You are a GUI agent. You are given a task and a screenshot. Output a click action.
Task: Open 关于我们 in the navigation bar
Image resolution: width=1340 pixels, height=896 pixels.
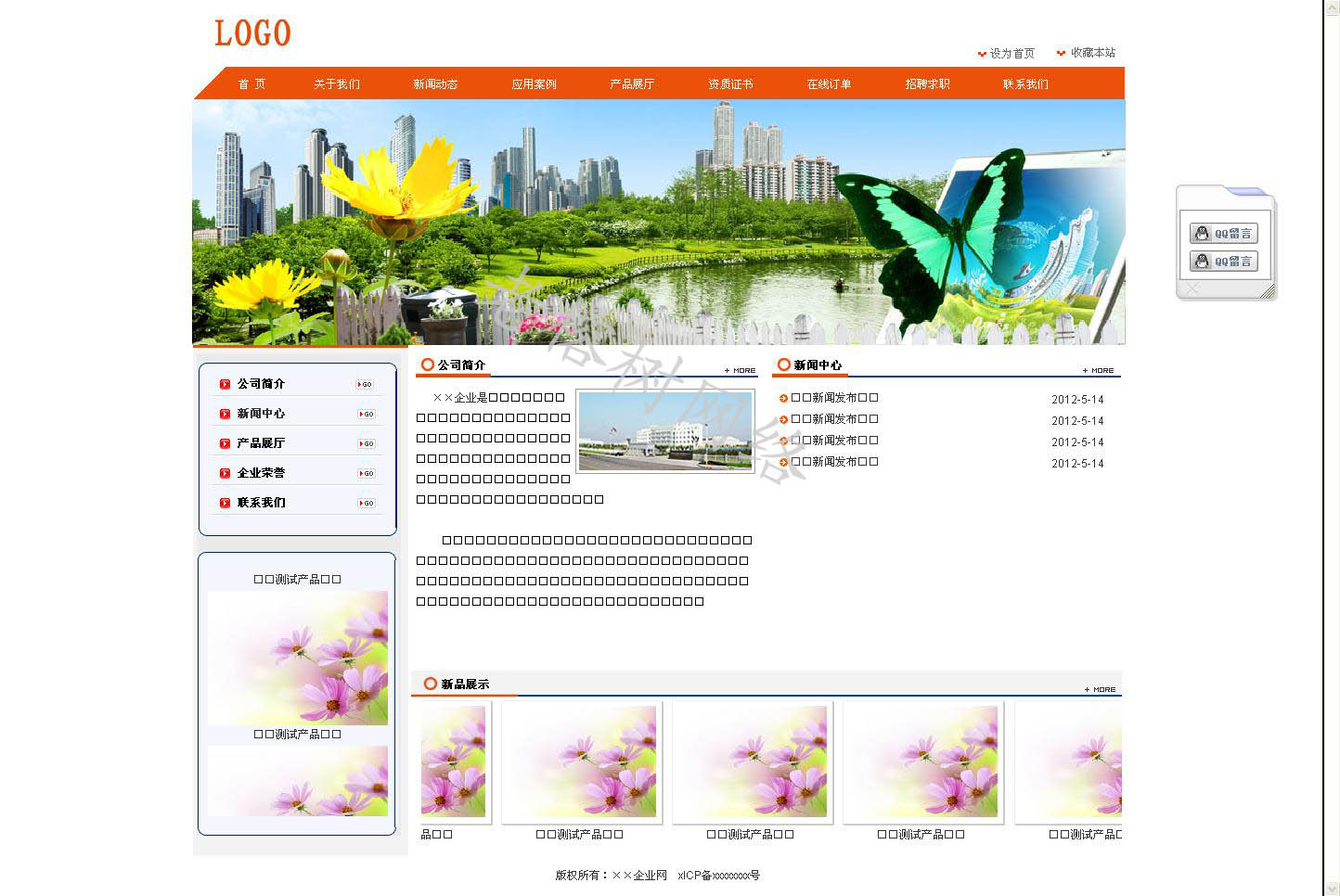337,83
